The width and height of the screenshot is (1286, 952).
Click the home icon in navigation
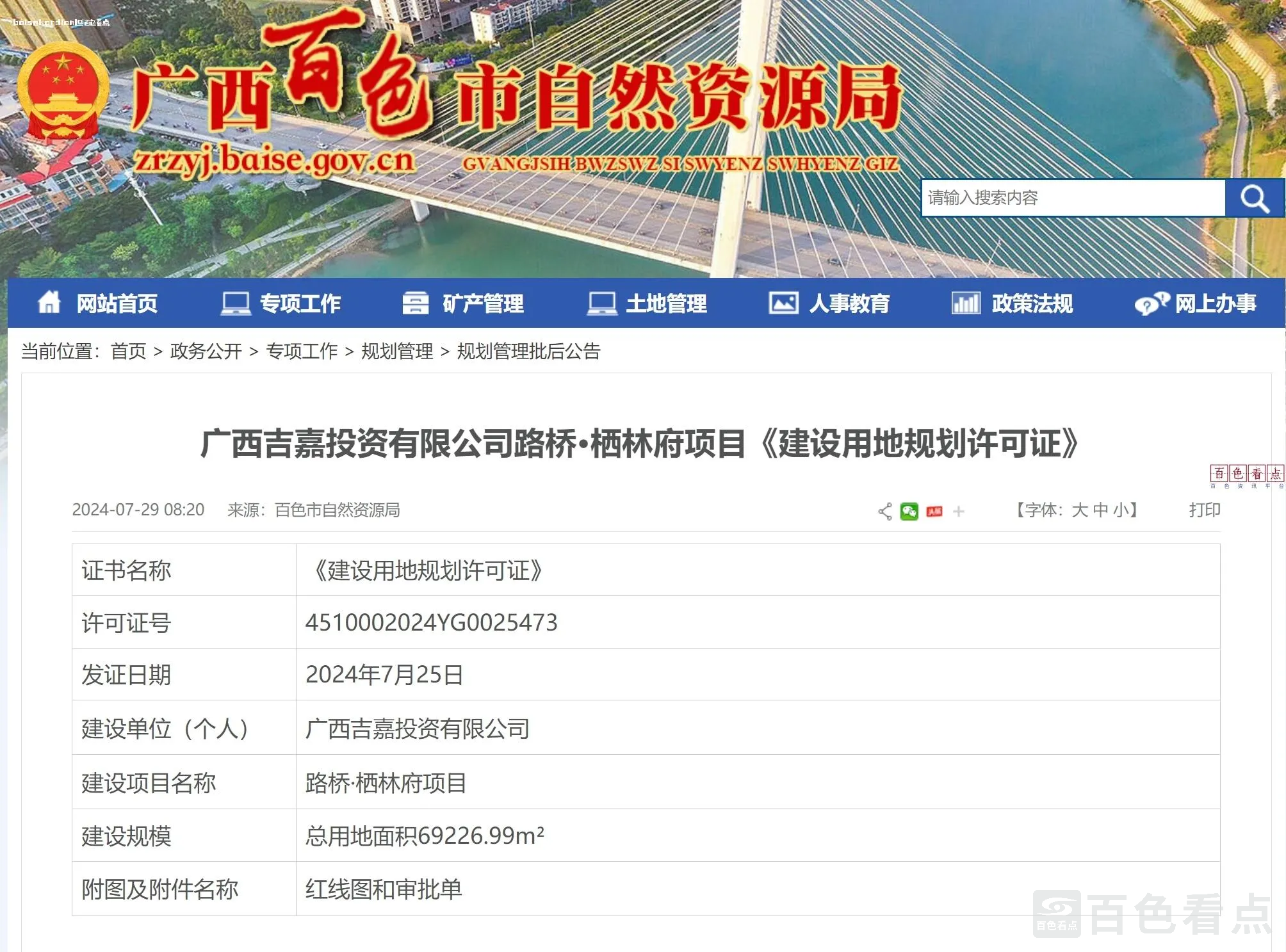click(x=49, y=303)
